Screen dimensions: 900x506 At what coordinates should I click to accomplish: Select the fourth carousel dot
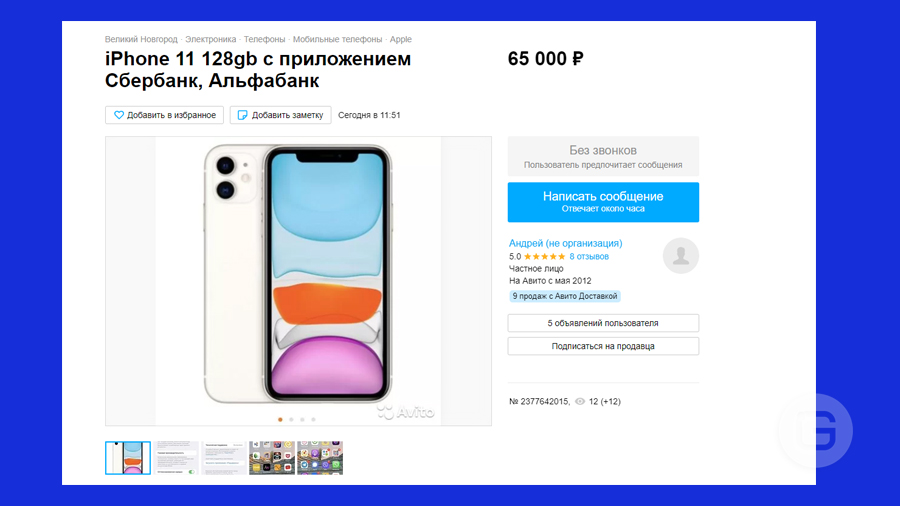[313, 419]
